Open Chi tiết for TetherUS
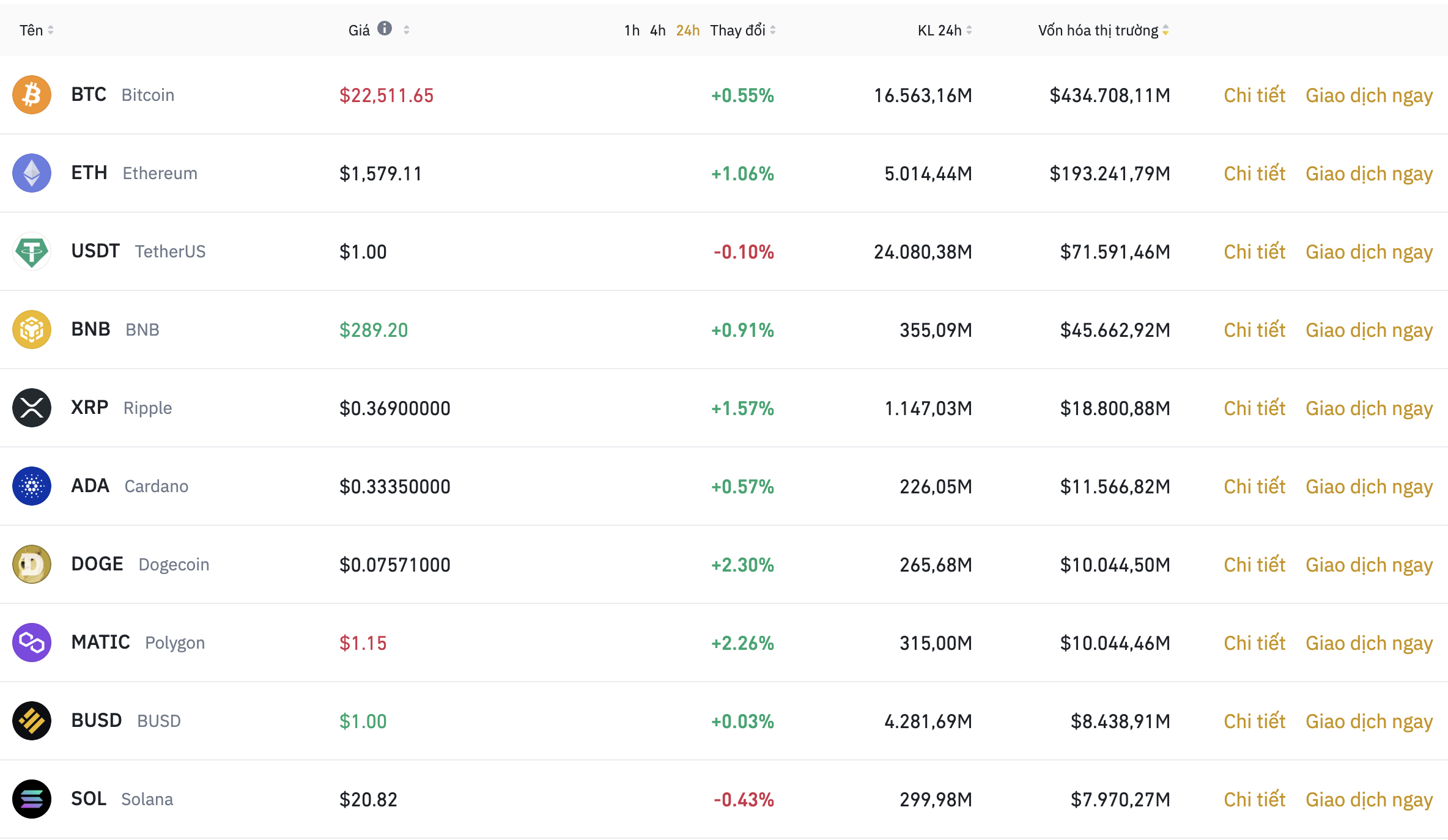The height and width of the screenshot is (840, 1448). click(x=1255, y=252)
